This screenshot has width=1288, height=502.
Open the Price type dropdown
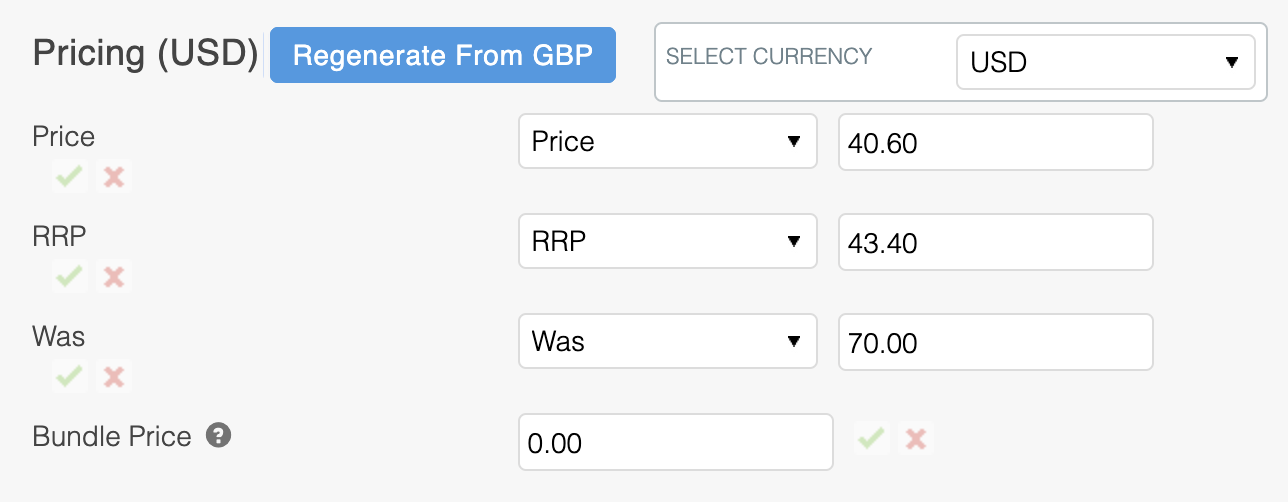(667, 142)
